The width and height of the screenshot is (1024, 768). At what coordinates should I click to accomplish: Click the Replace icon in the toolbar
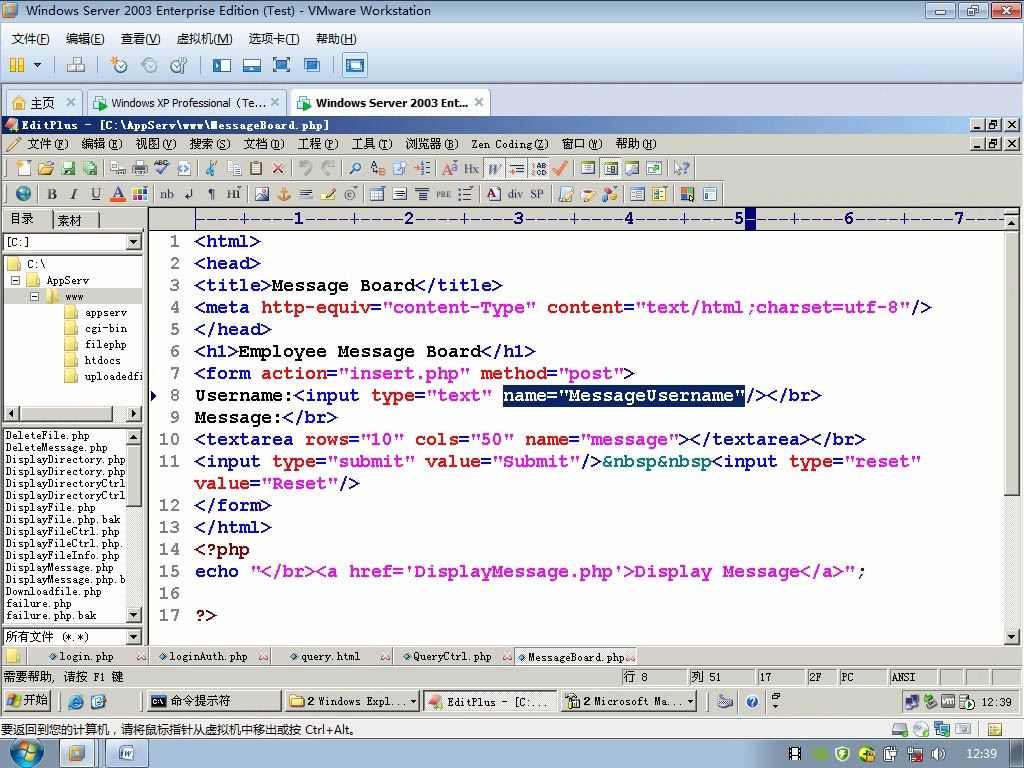coord(377,168)
